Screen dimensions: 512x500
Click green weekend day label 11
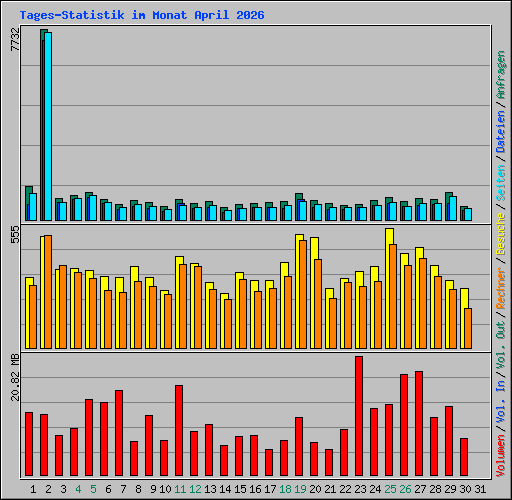click(x=180, y=489)
